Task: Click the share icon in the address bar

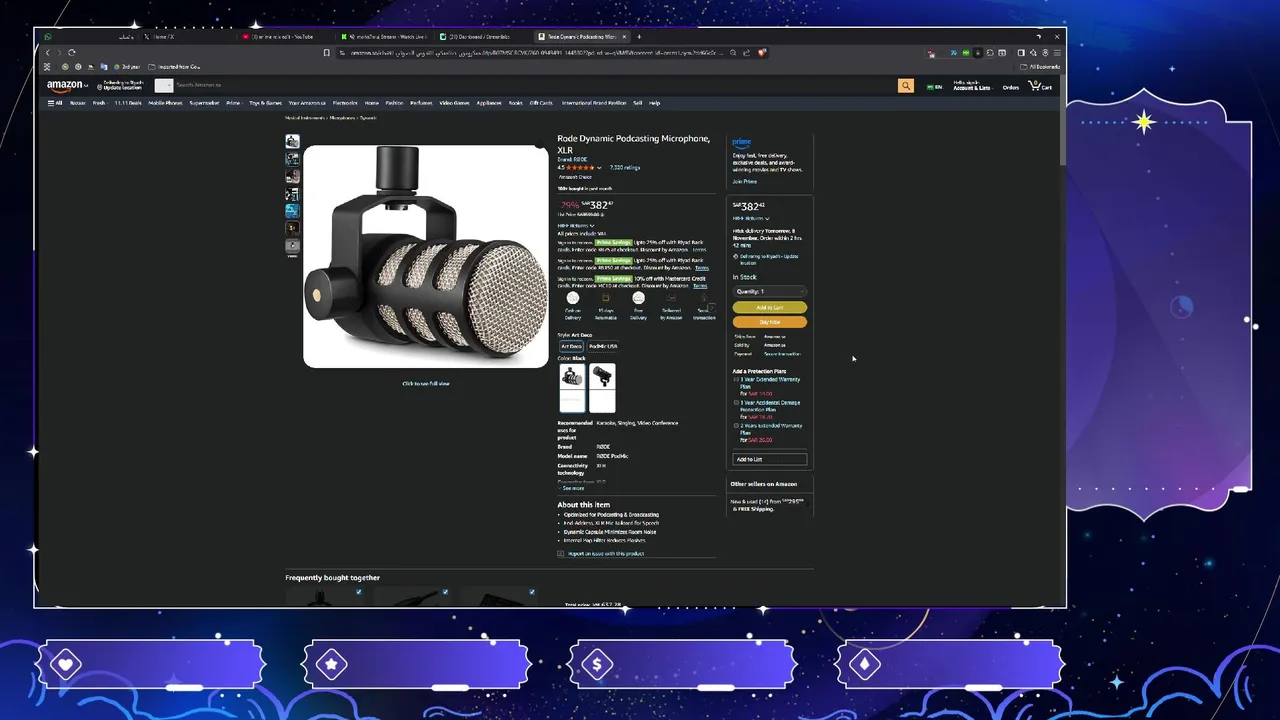Action: pyautogui.click(x=746, y=52)
